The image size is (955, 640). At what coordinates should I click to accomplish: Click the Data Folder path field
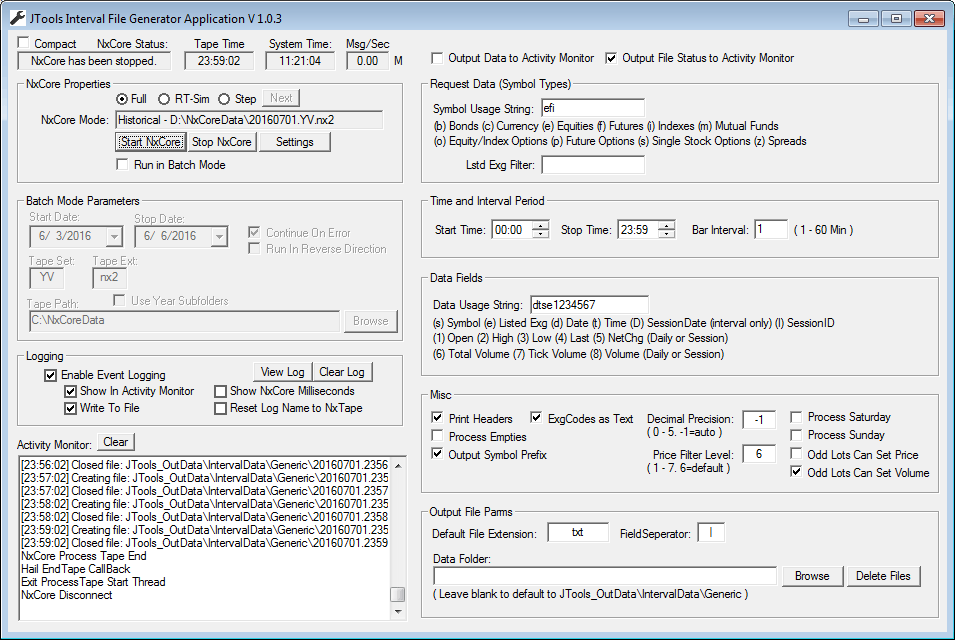pyautogui.click(x=605, y=576)
